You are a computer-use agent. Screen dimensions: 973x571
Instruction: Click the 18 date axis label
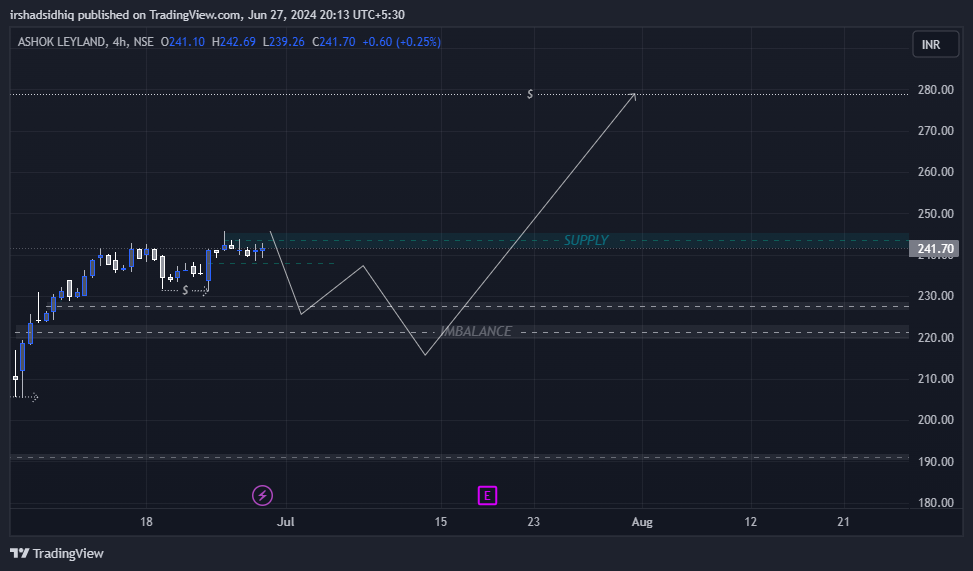146,522
